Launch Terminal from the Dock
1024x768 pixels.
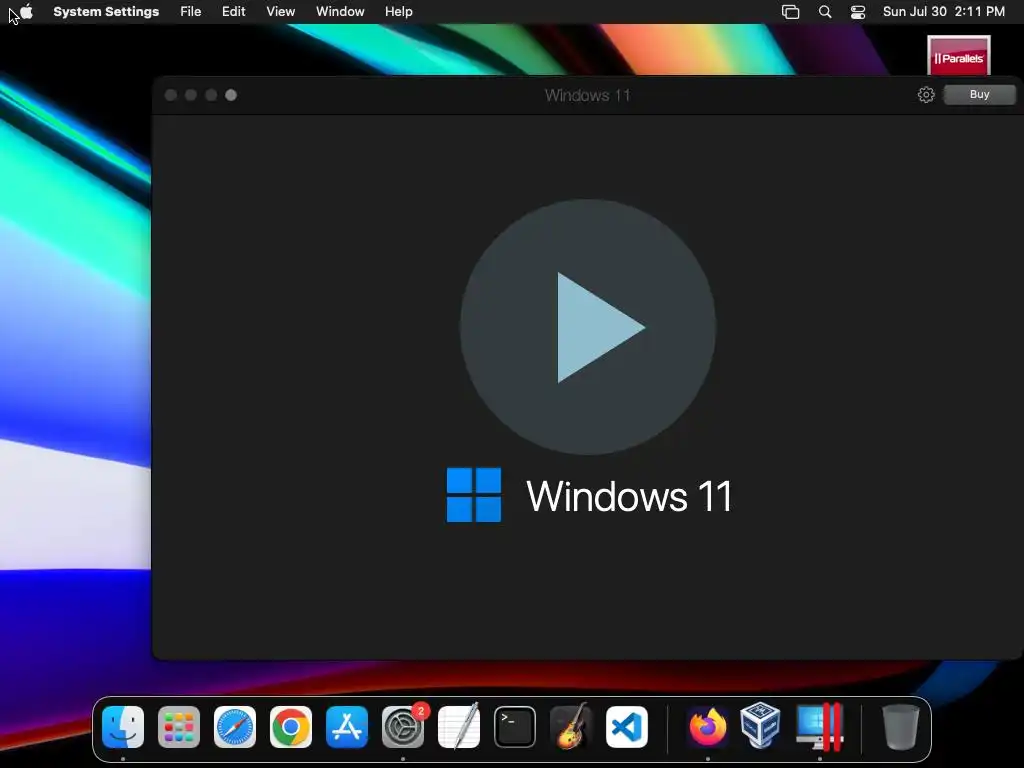pyautogui.click(x=515, y=727)
